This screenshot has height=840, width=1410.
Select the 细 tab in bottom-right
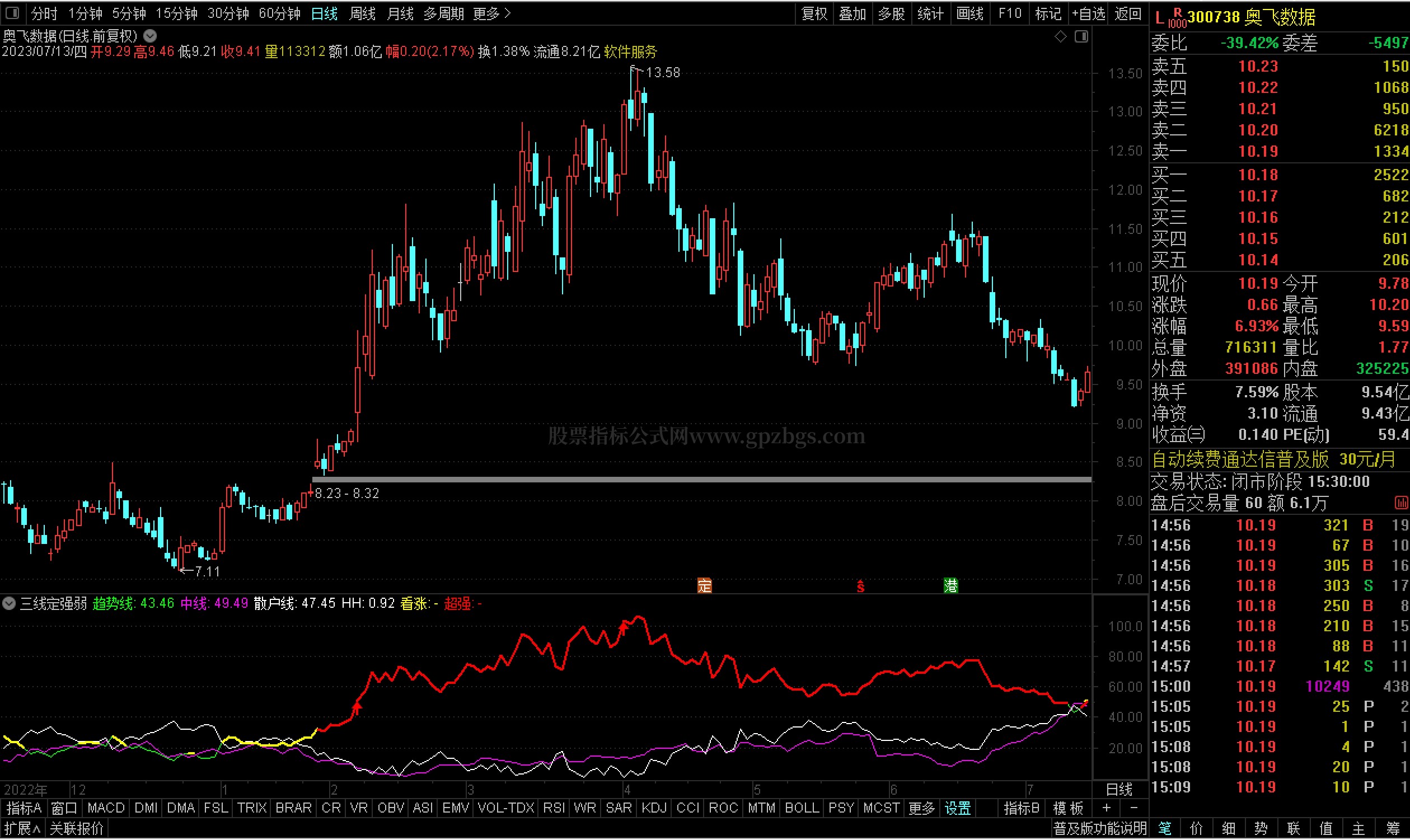click(x=1229, y=829)
